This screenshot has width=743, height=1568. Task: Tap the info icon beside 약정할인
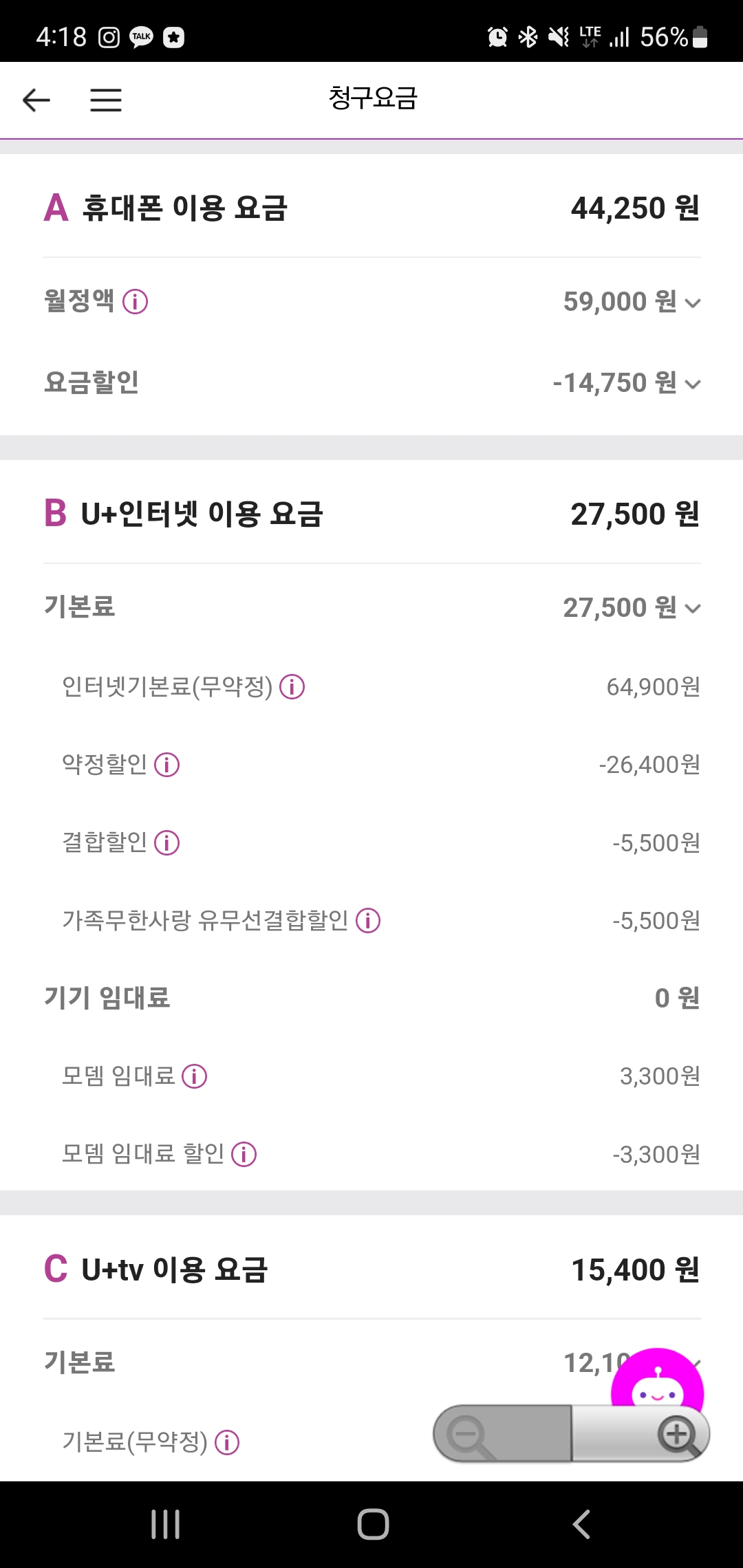(x=167, y=765)
